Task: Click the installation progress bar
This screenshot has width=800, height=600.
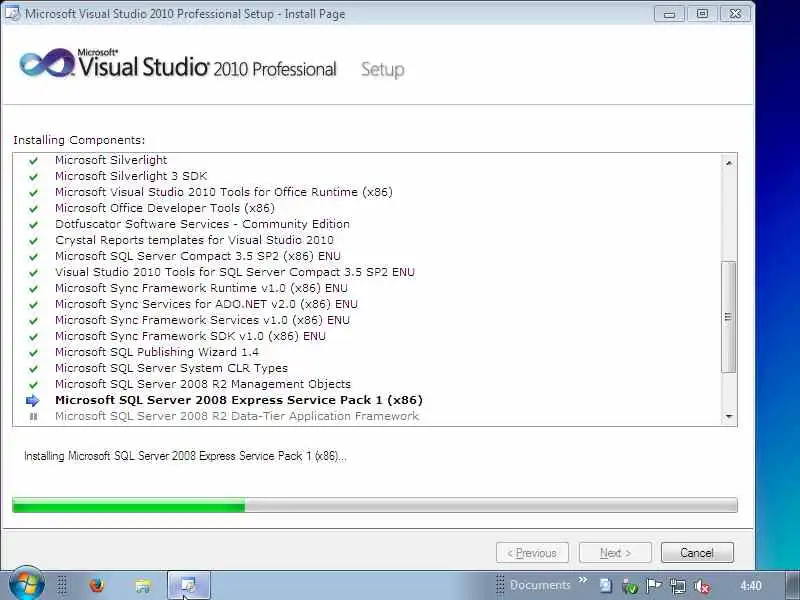Action: point(374,505)
